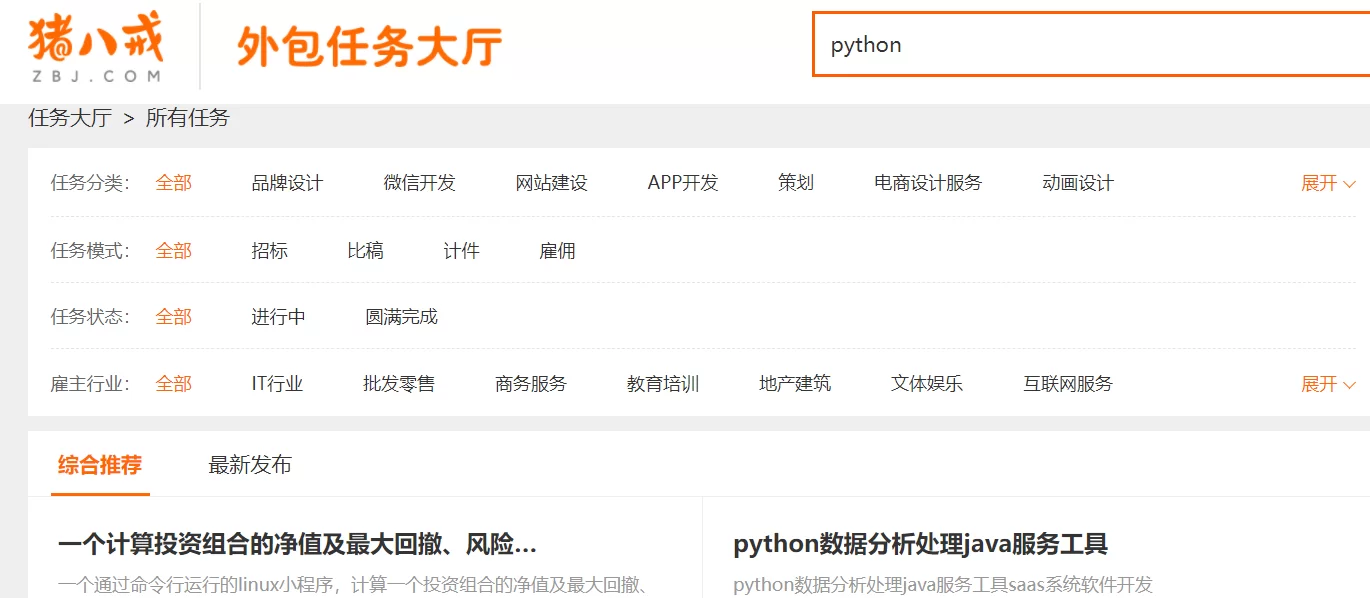
Task: Expand the 任务分类 category list
Action: point(1327,183)
